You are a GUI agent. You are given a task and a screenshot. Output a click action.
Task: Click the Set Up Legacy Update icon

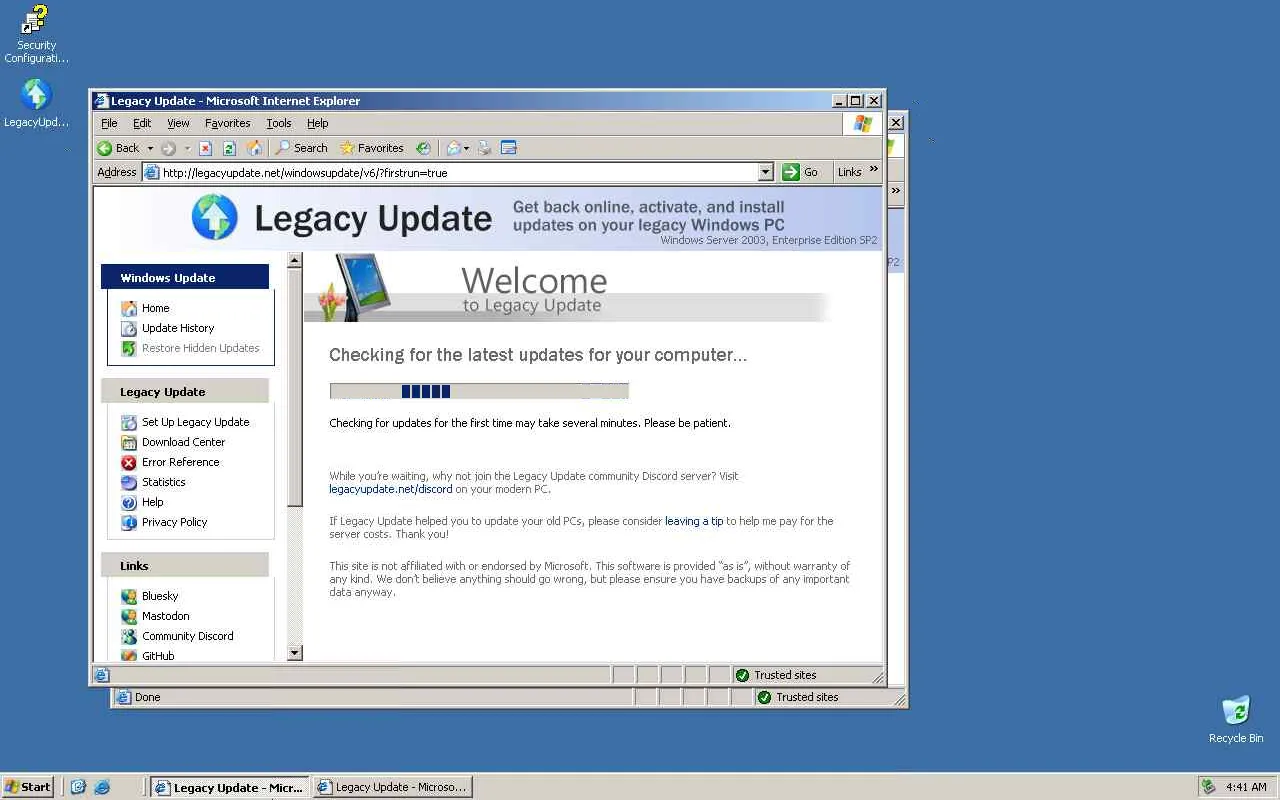pyautogui.click(x=129, y=422)
